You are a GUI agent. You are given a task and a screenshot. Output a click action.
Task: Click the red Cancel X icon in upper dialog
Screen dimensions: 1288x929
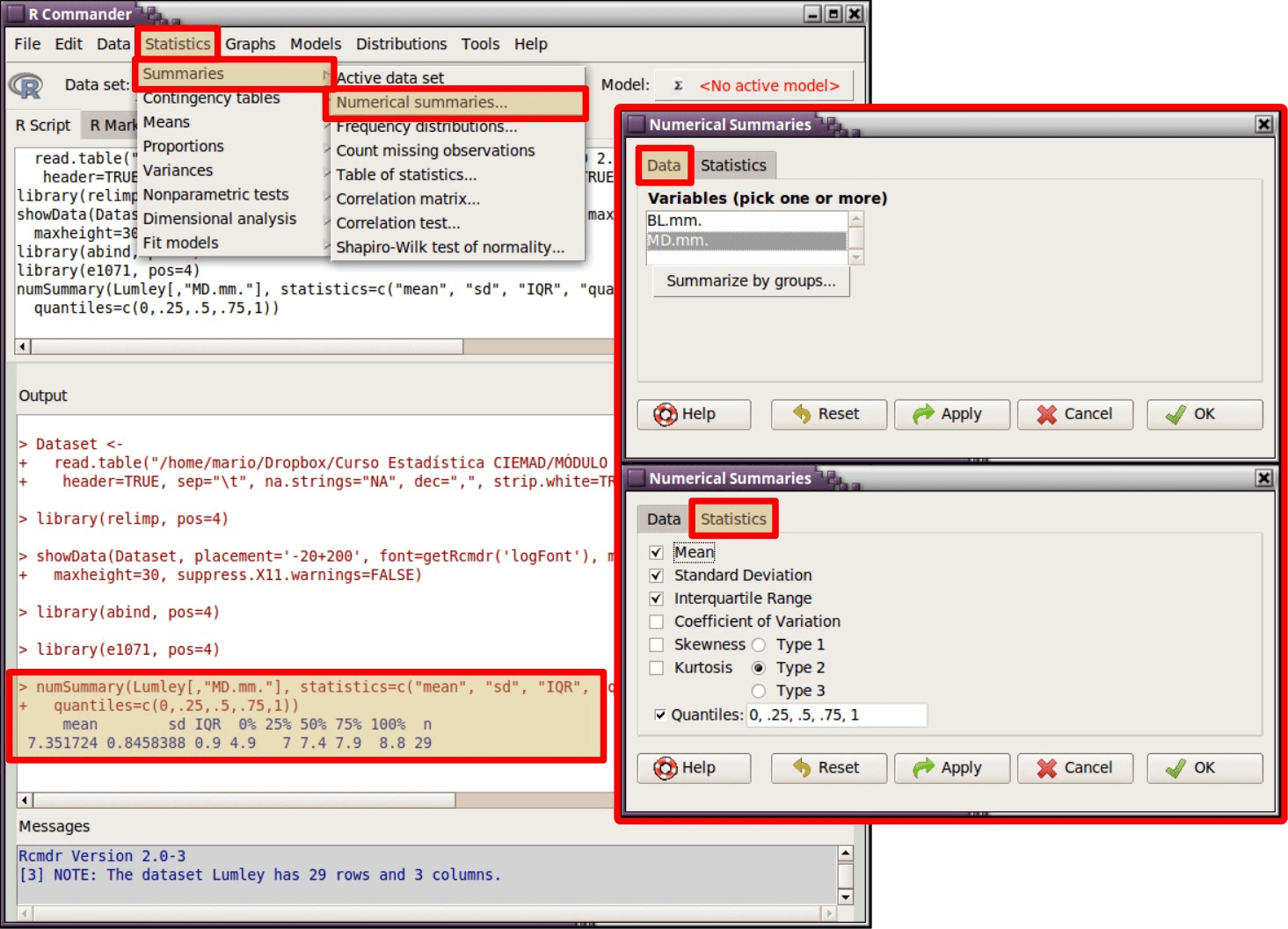coord(1046,414)
